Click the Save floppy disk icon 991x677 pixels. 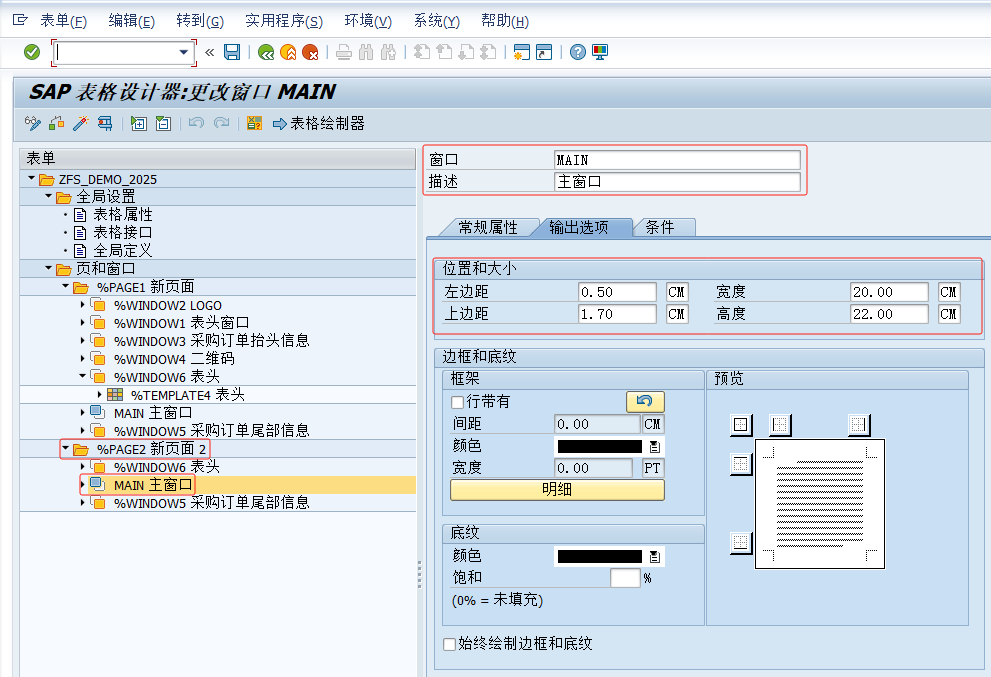(x=232, y=52)
